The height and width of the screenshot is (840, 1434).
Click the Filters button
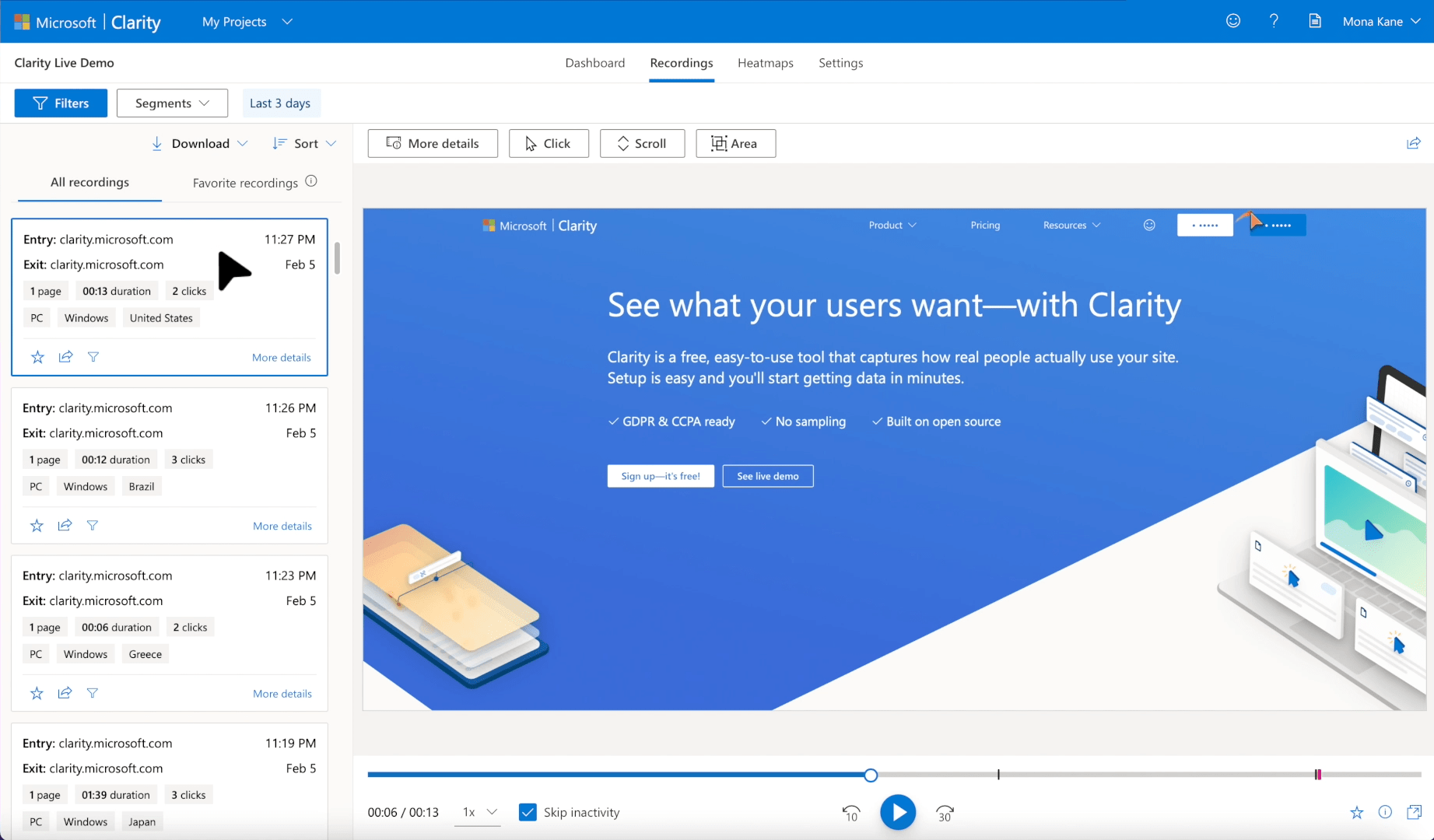point(61,103)
